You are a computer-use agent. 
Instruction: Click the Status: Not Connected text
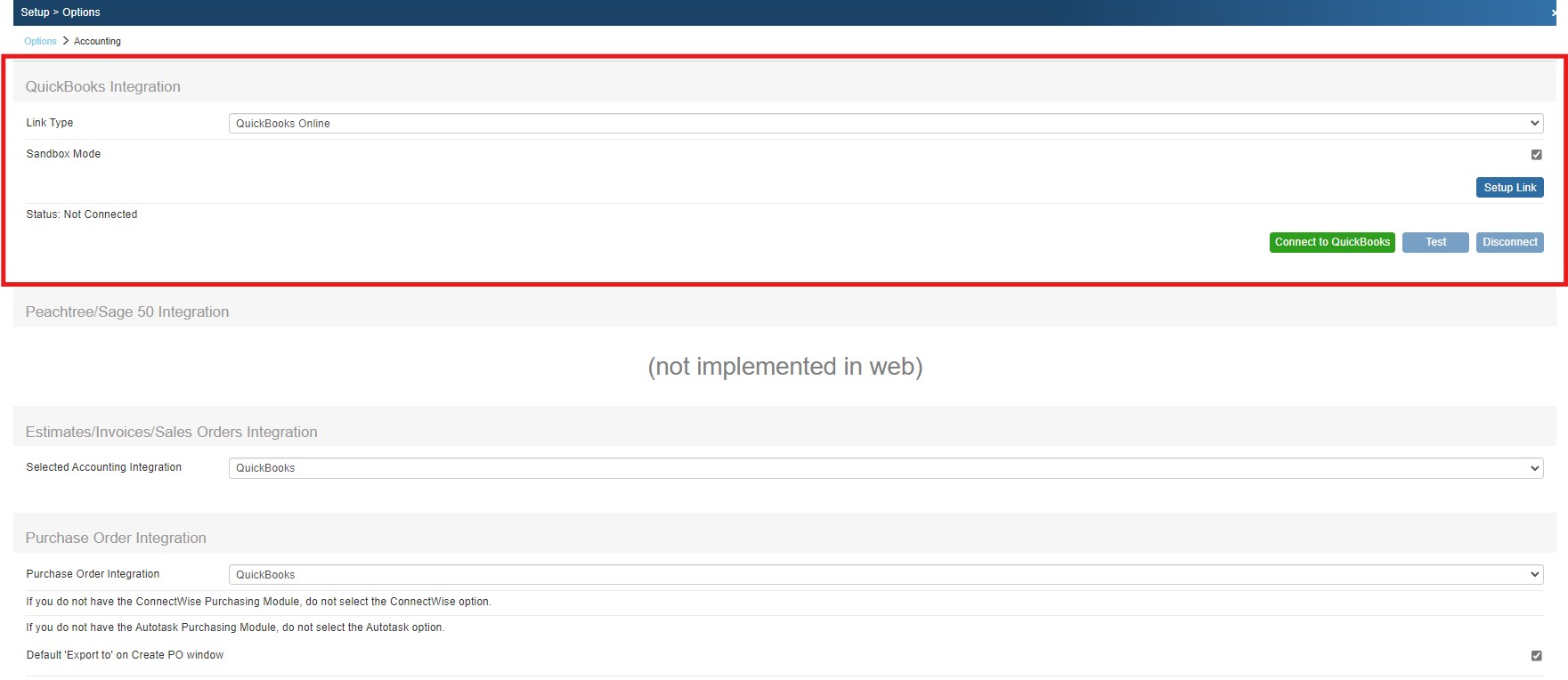tap(82, 215)
